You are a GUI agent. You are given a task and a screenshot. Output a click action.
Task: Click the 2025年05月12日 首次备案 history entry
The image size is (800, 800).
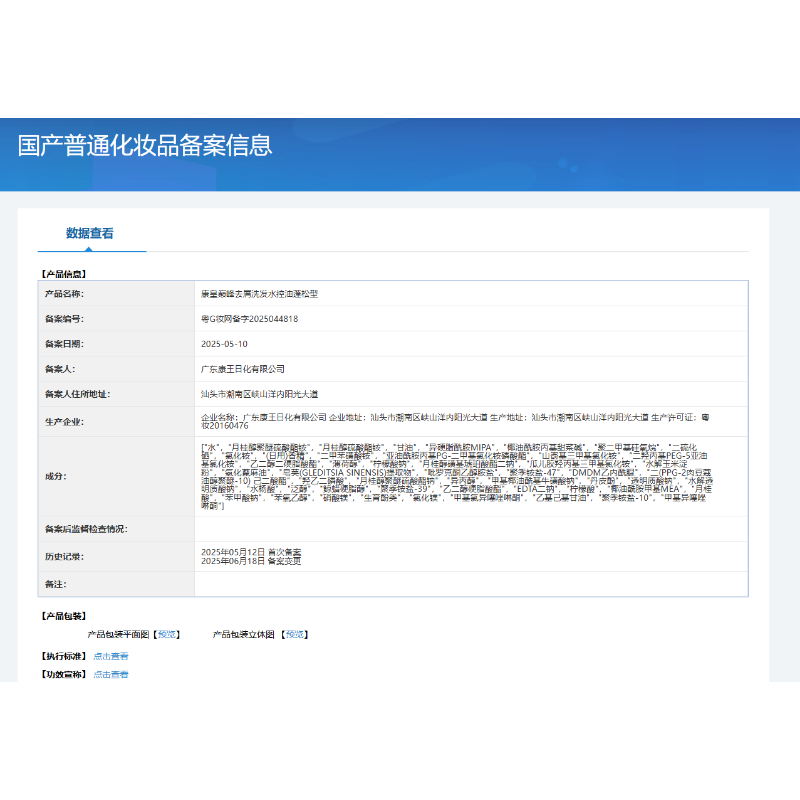251,552
